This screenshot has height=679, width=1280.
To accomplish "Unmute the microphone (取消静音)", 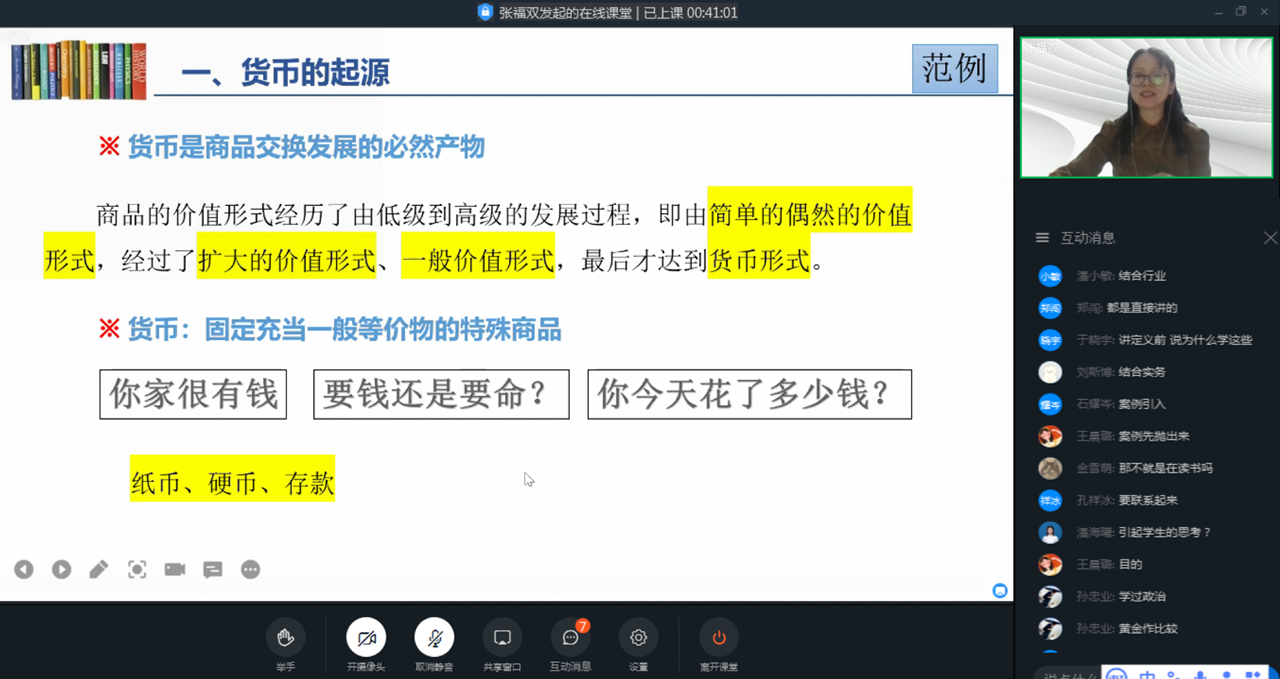I will click(x=434, y=638).
